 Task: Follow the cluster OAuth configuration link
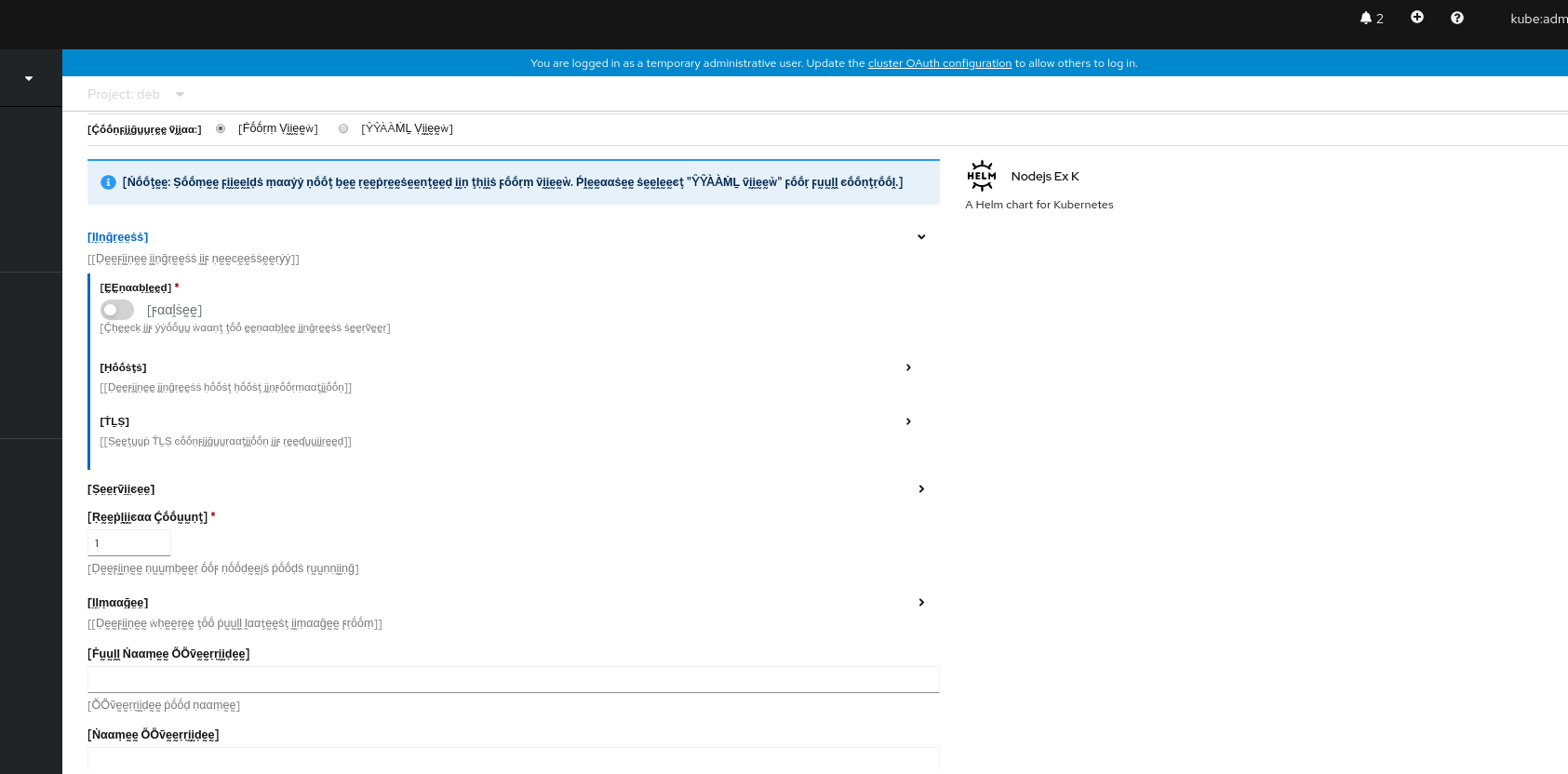pos(939,63)
